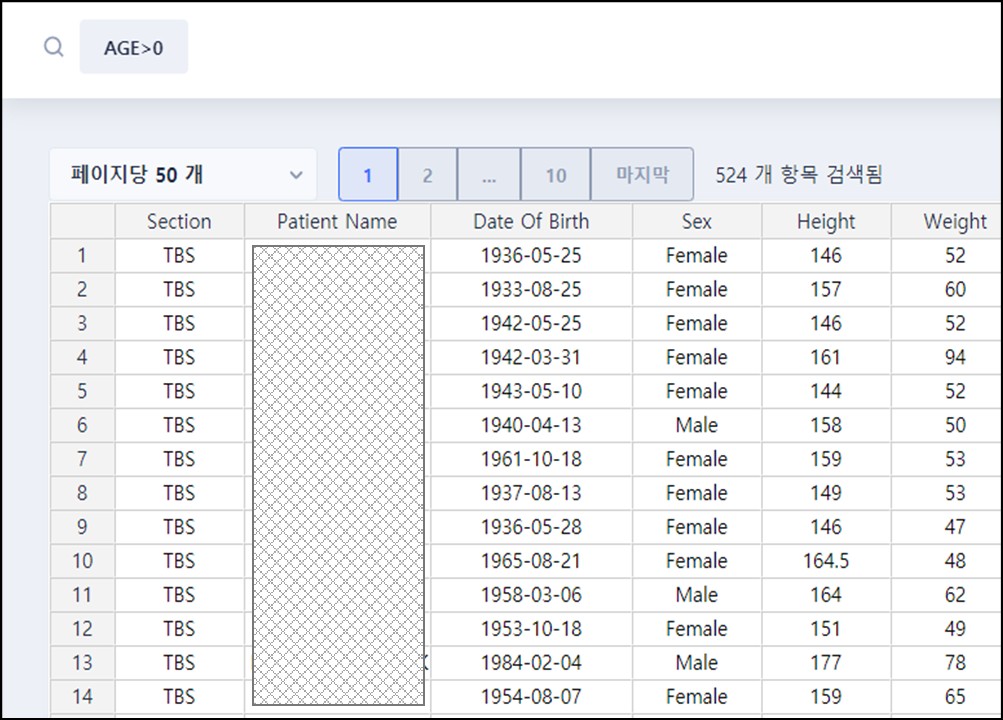The height and width of the screenshot is (720, 1003).
Task: Click the 524 개 항목 검색됨 result count
Action: [x=799, y=175]
